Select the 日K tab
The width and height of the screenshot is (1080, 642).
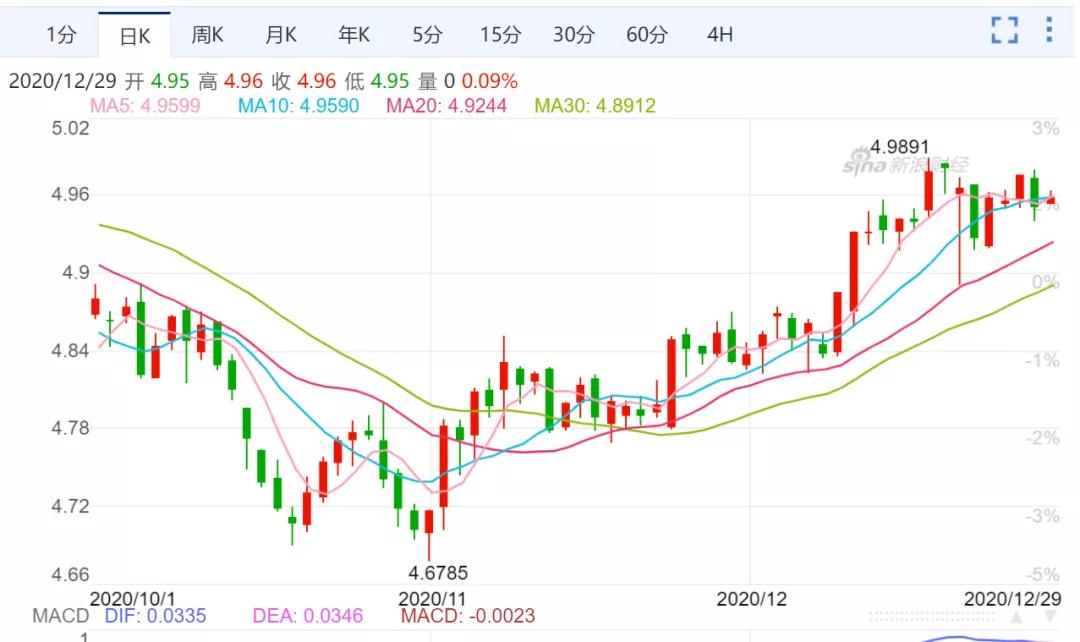pos(134,36)
